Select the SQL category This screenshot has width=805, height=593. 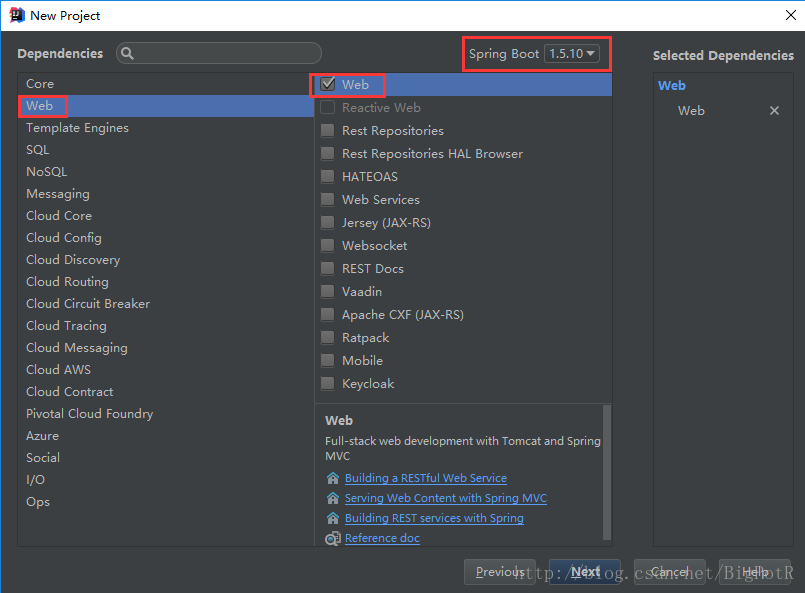point(166,150)
